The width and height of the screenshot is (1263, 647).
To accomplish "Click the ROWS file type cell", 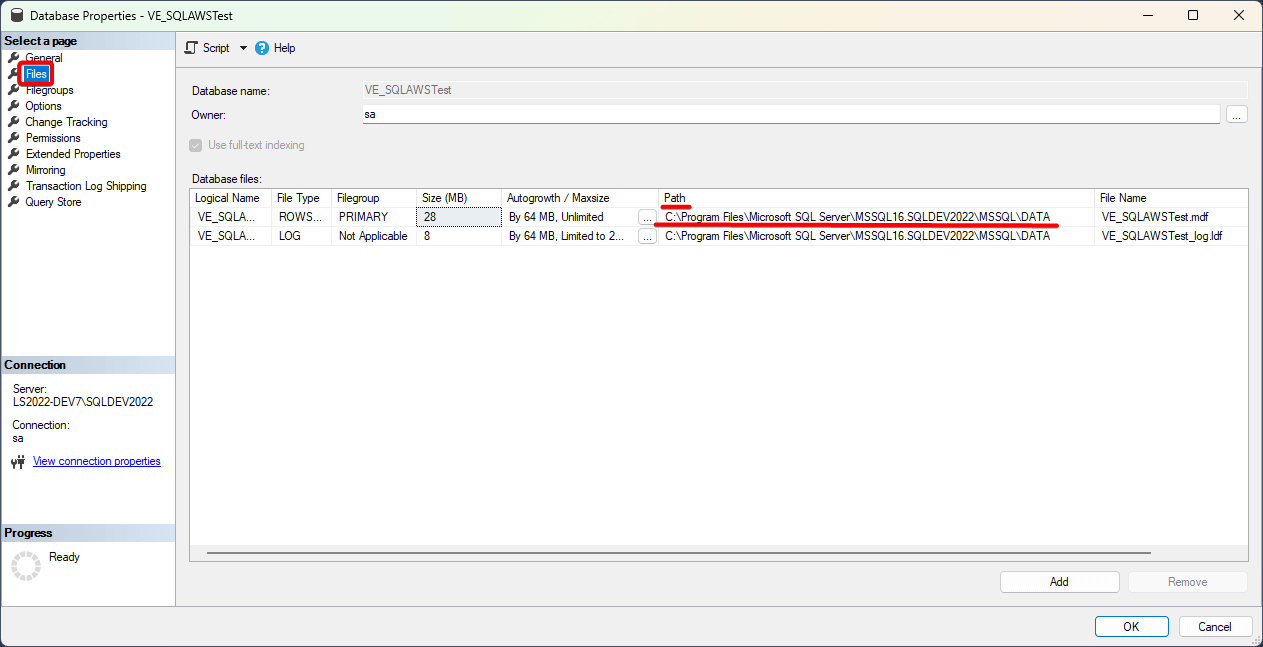I will coord(301,216).
